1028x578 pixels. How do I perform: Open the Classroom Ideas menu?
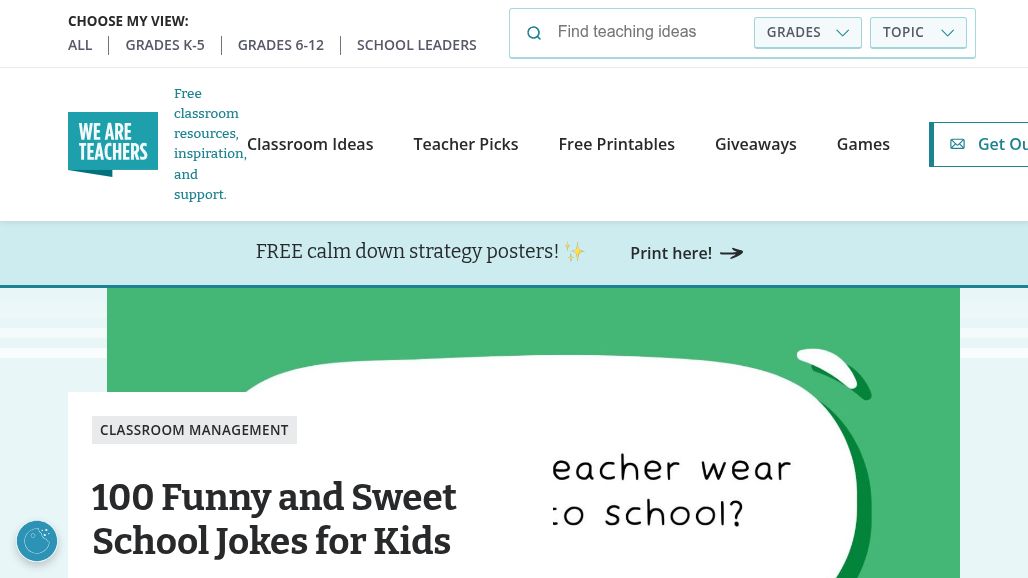[x=310, y=144]
